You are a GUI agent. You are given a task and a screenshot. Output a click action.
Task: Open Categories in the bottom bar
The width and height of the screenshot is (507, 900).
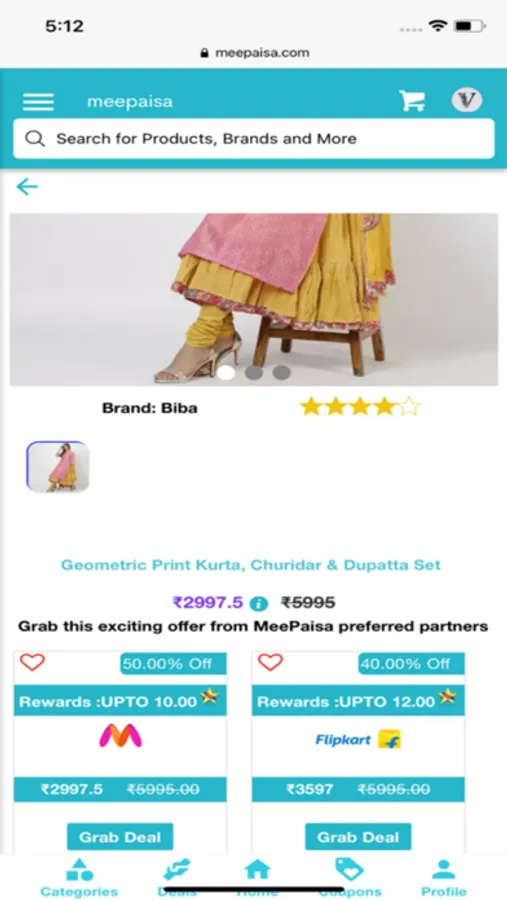[x=79, y=878]
